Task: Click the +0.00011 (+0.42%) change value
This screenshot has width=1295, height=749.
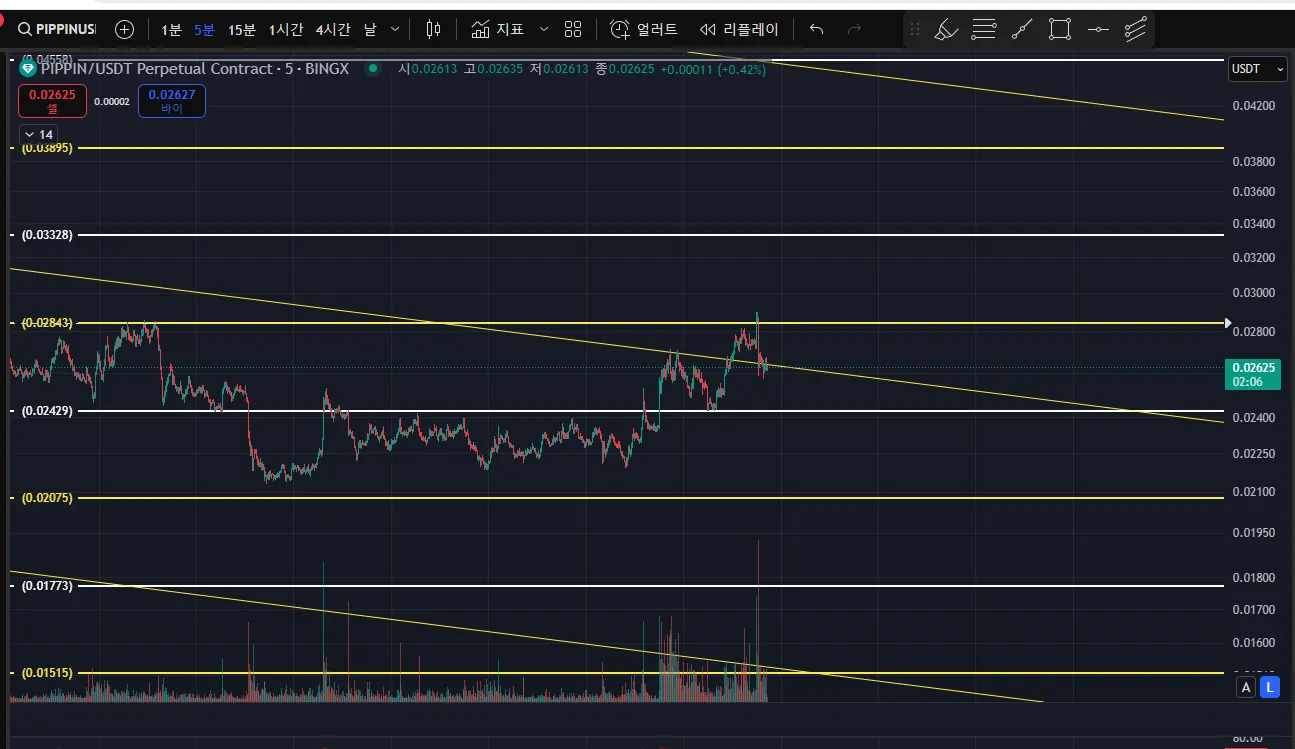Action: pyautogui.click(x=713, y=69)
